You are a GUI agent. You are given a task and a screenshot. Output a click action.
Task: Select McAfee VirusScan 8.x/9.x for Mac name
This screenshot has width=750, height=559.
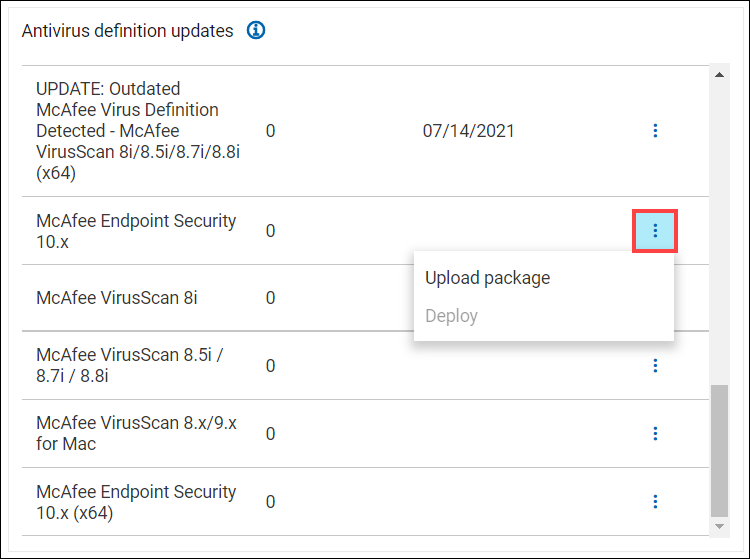point(136,433)
